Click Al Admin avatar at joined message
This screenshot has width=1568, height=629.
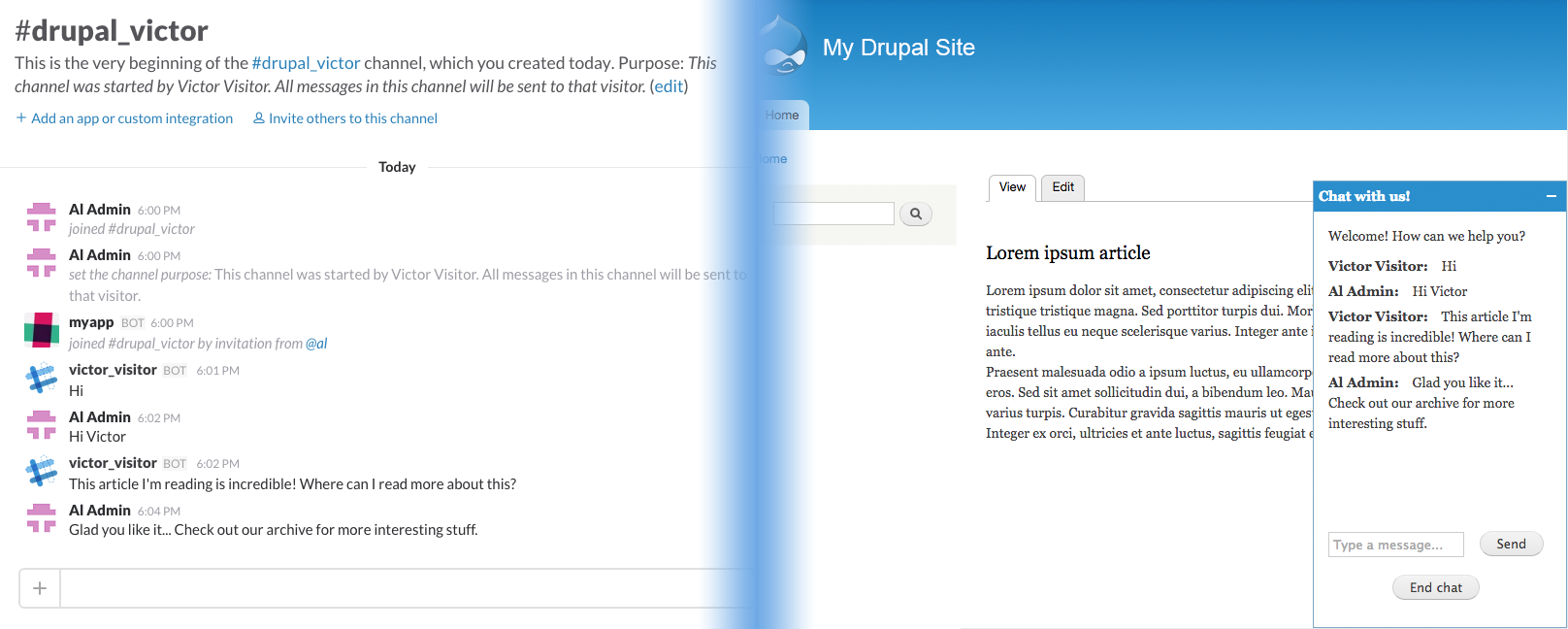(x=41, y=217)
